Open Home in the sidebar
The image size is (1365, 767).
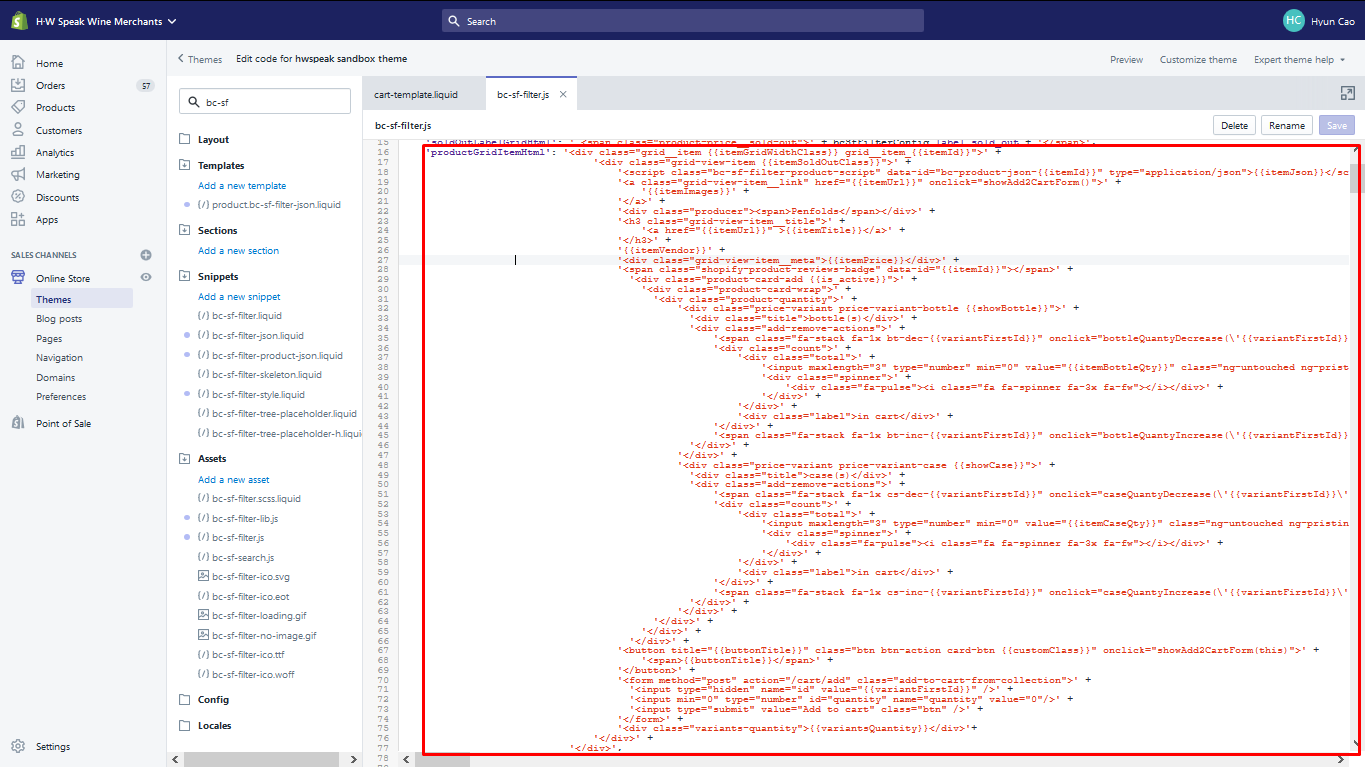(x=49, y=63)
